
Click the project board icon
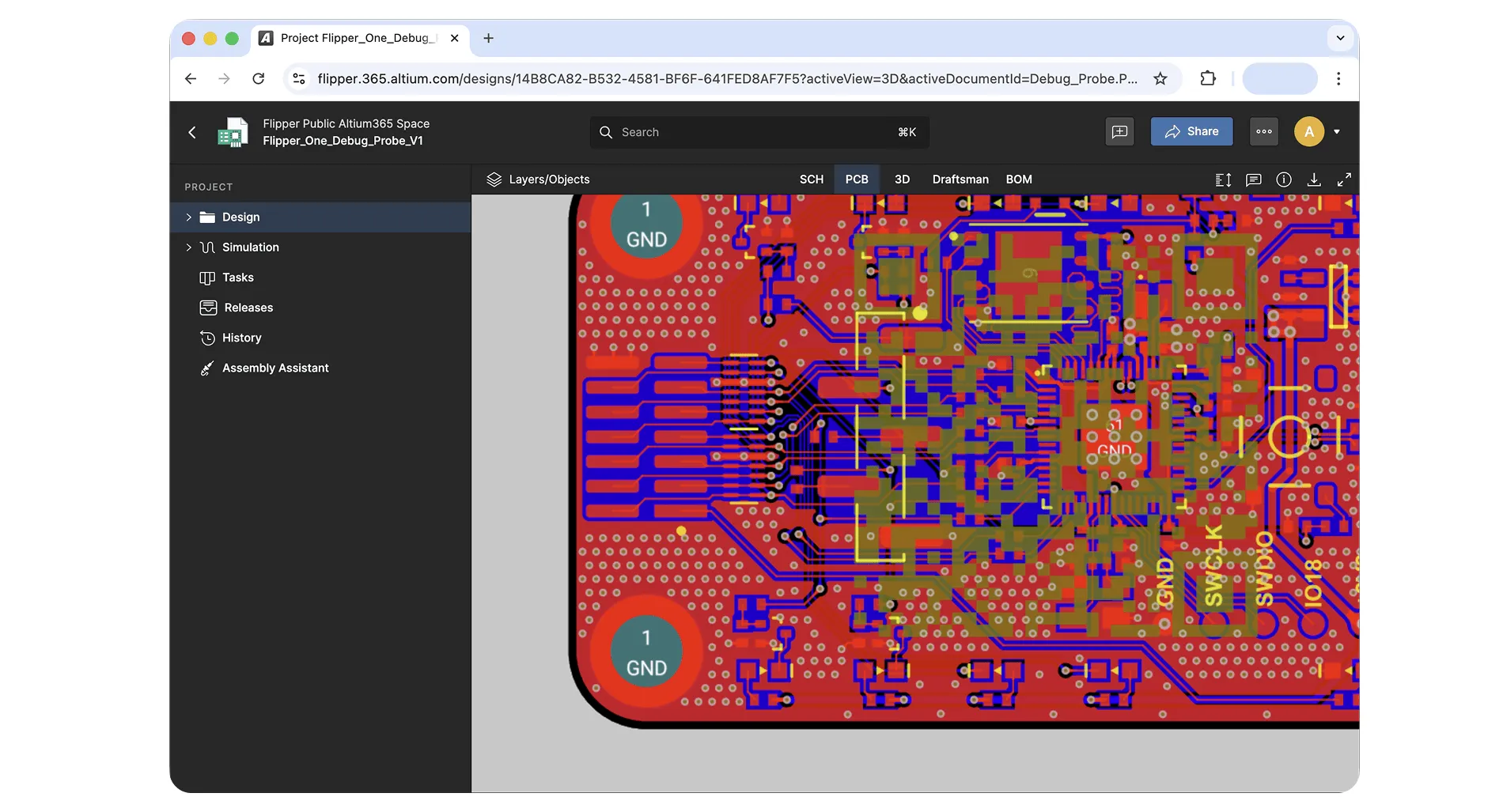pyautogui.click(x=233, y=132)
